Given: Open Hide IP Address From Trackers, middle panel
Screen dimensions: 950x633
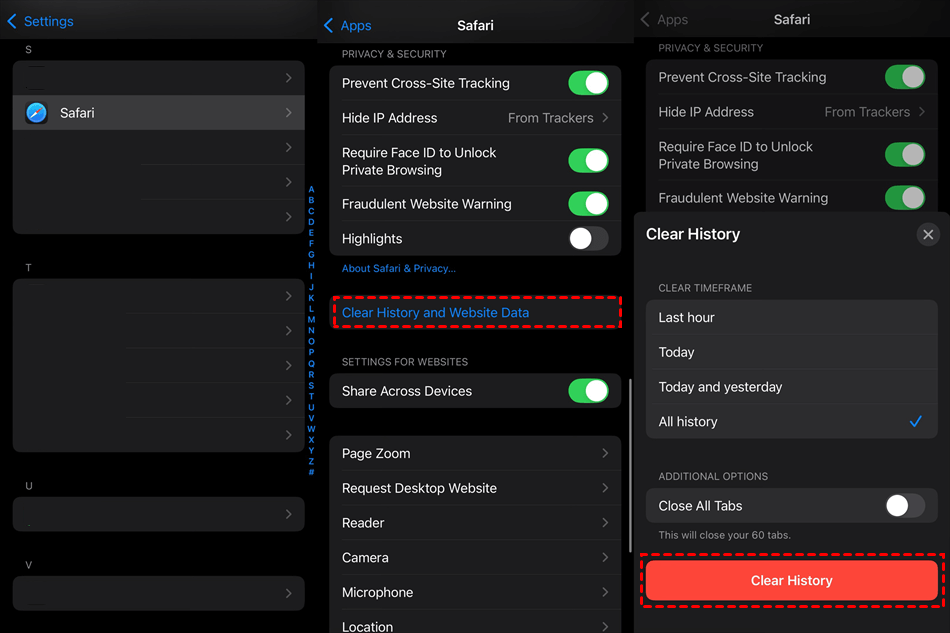Looking at the screenshot, I should (x=475, y=118).
